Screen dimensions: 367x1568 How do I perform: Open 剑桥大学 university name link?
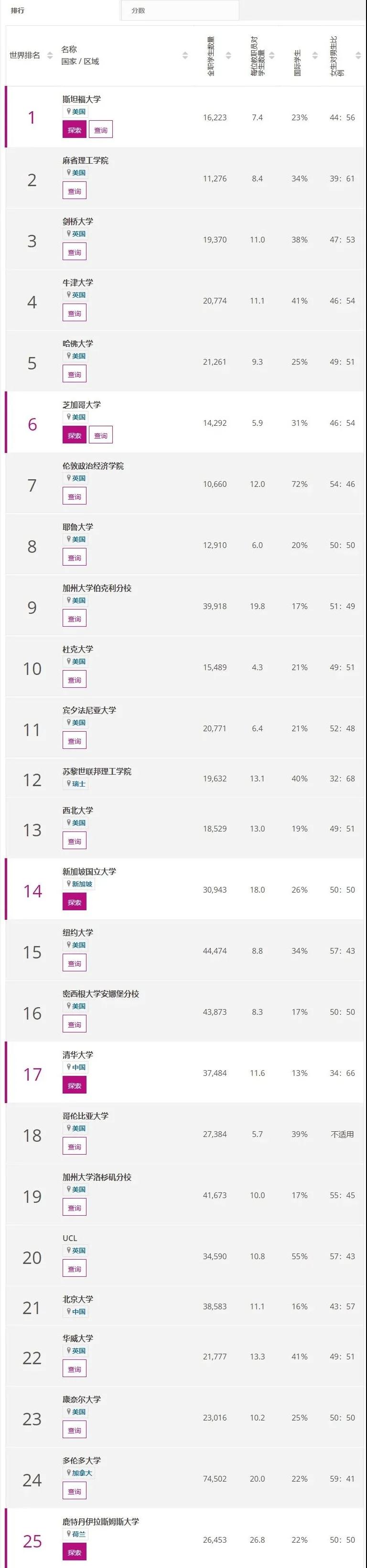[77, 221]
